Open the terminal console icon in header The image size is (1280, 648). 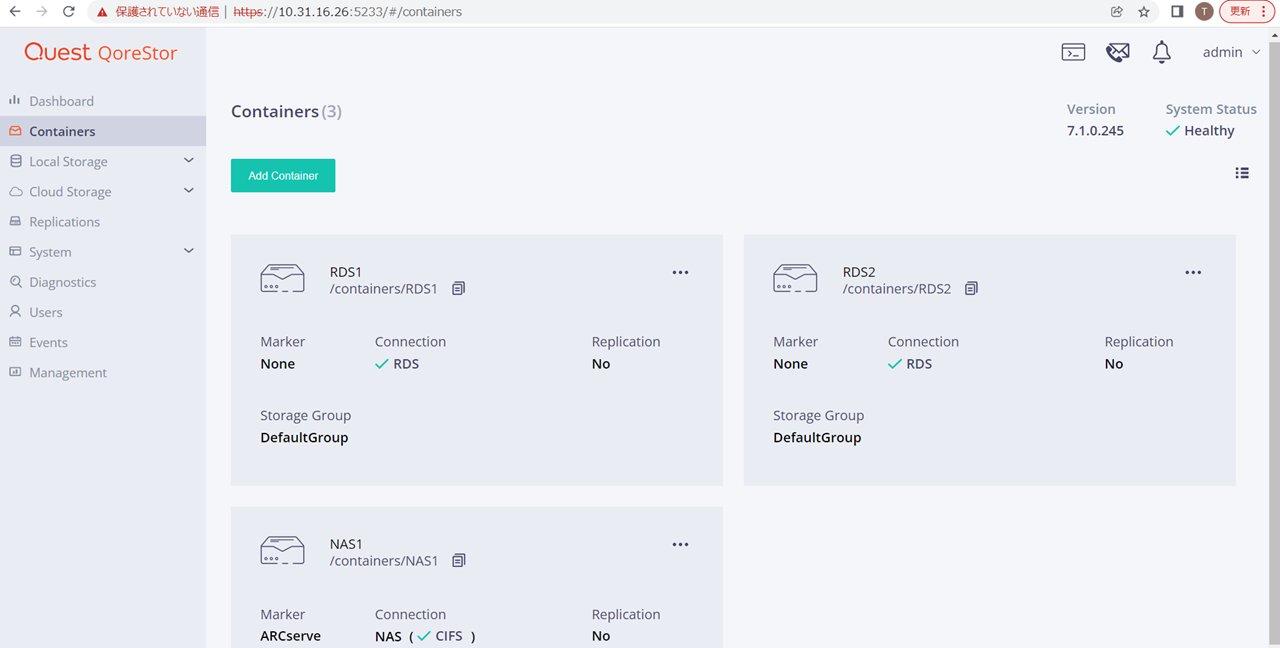pos(1073,52)
